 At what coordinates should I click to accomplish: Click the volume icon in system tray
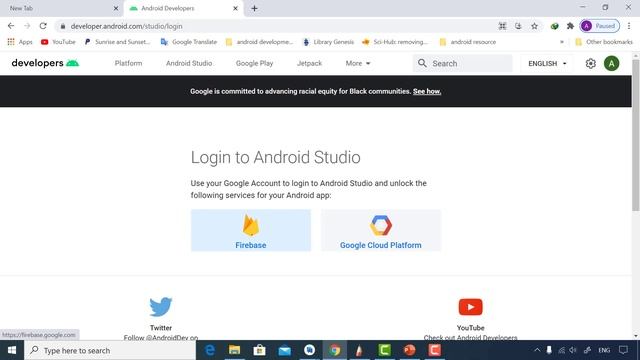[x=573, y=350]
